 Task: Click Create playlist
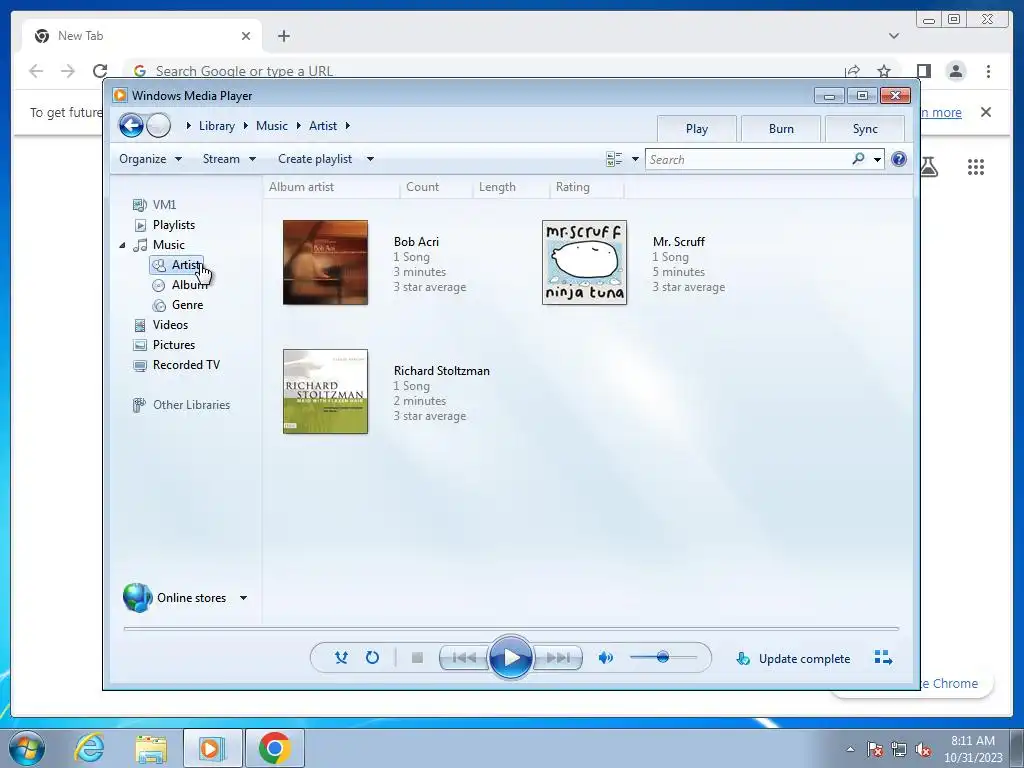315,159
